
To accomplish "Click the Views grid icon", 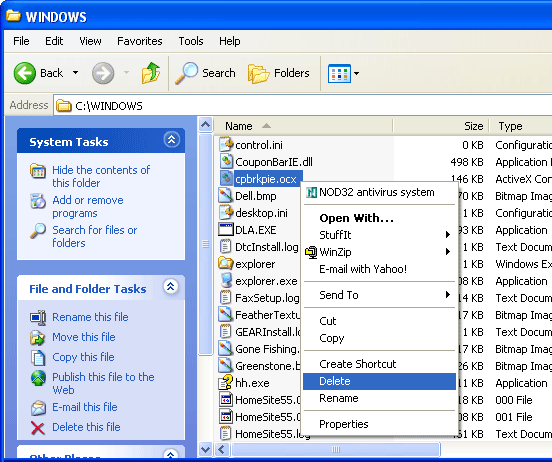I will (339, 73).
